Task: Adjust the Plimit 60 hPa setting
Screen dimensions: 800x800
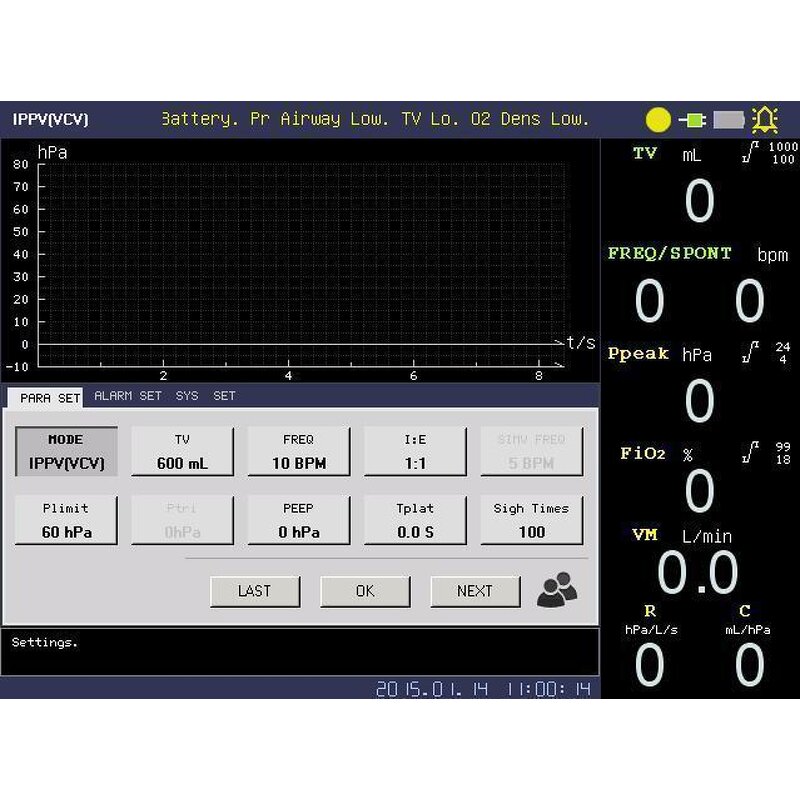Action: pyautogui.click(x=66, y=521)
